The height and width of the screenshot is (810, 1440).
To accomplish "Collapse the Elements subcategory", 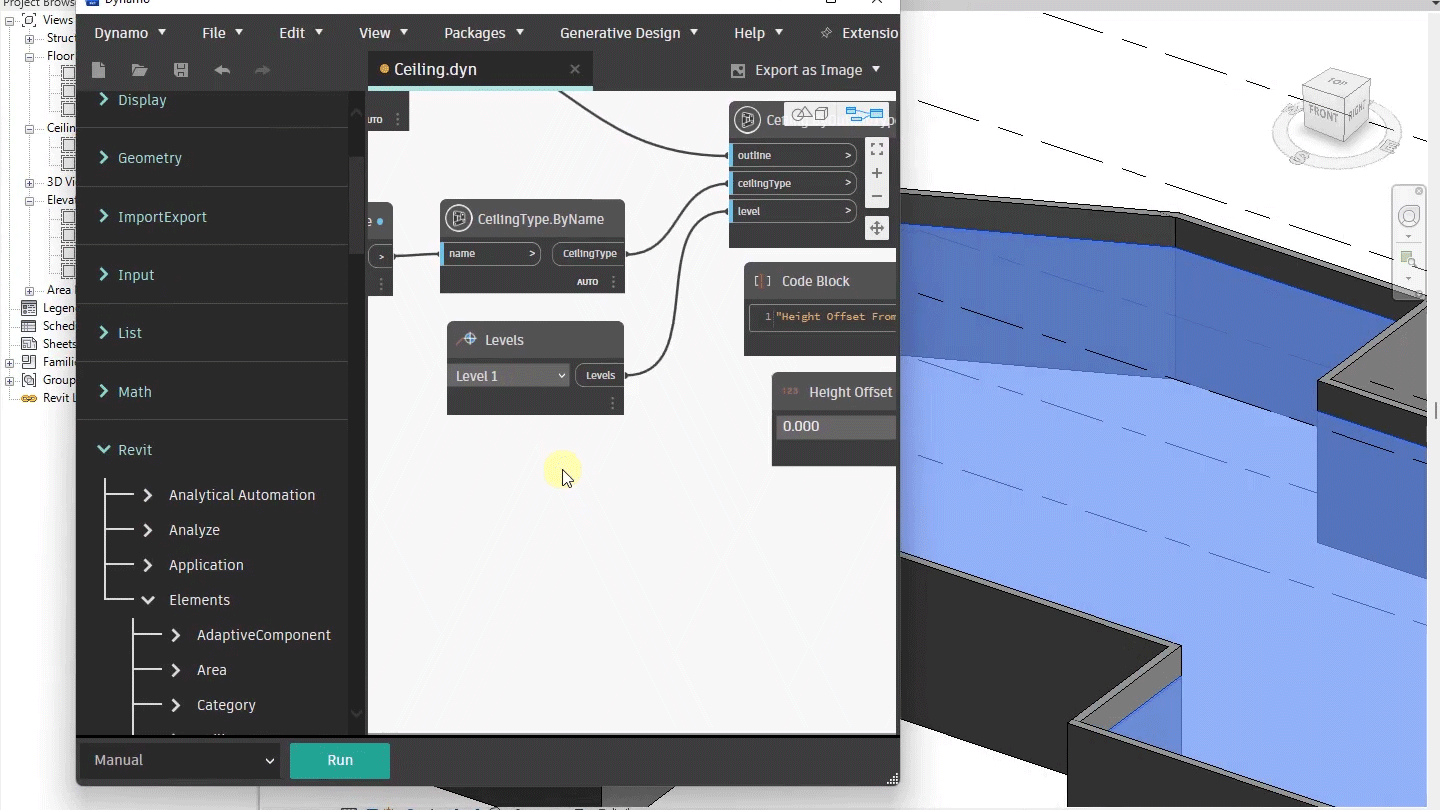I will [x=148, y=600].
